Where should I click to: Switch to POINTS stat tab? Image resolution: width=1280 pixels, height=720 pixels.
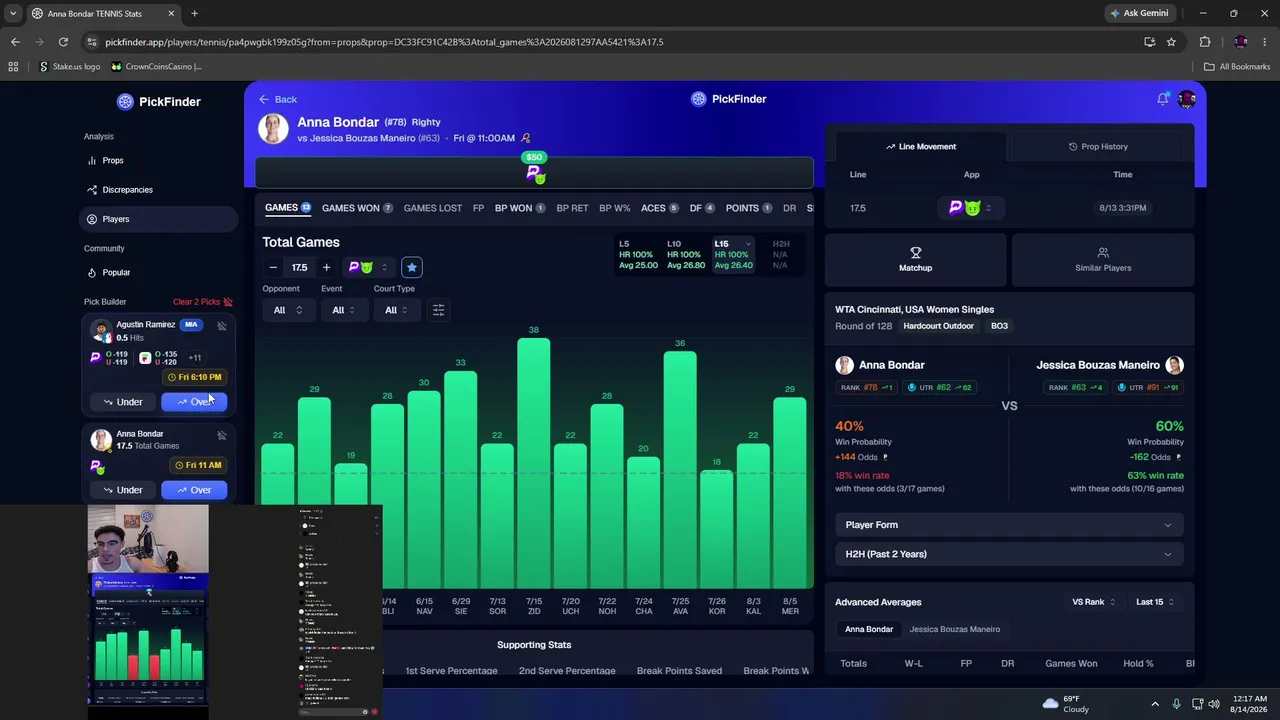coord(749,208)
